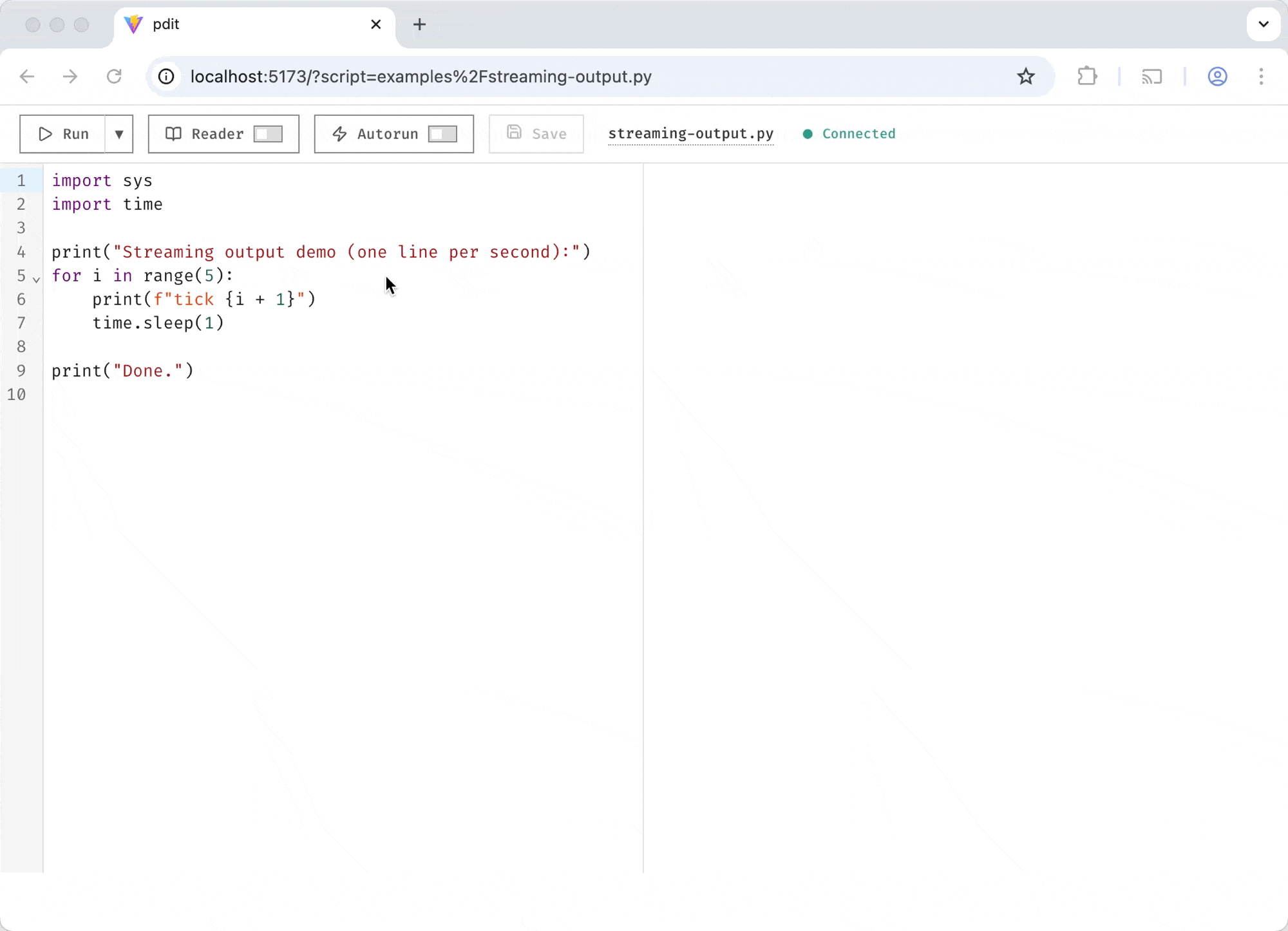This screenshot has height=931, width=1288.
Task: Click the page reload icon
Action: coord(114,77)
